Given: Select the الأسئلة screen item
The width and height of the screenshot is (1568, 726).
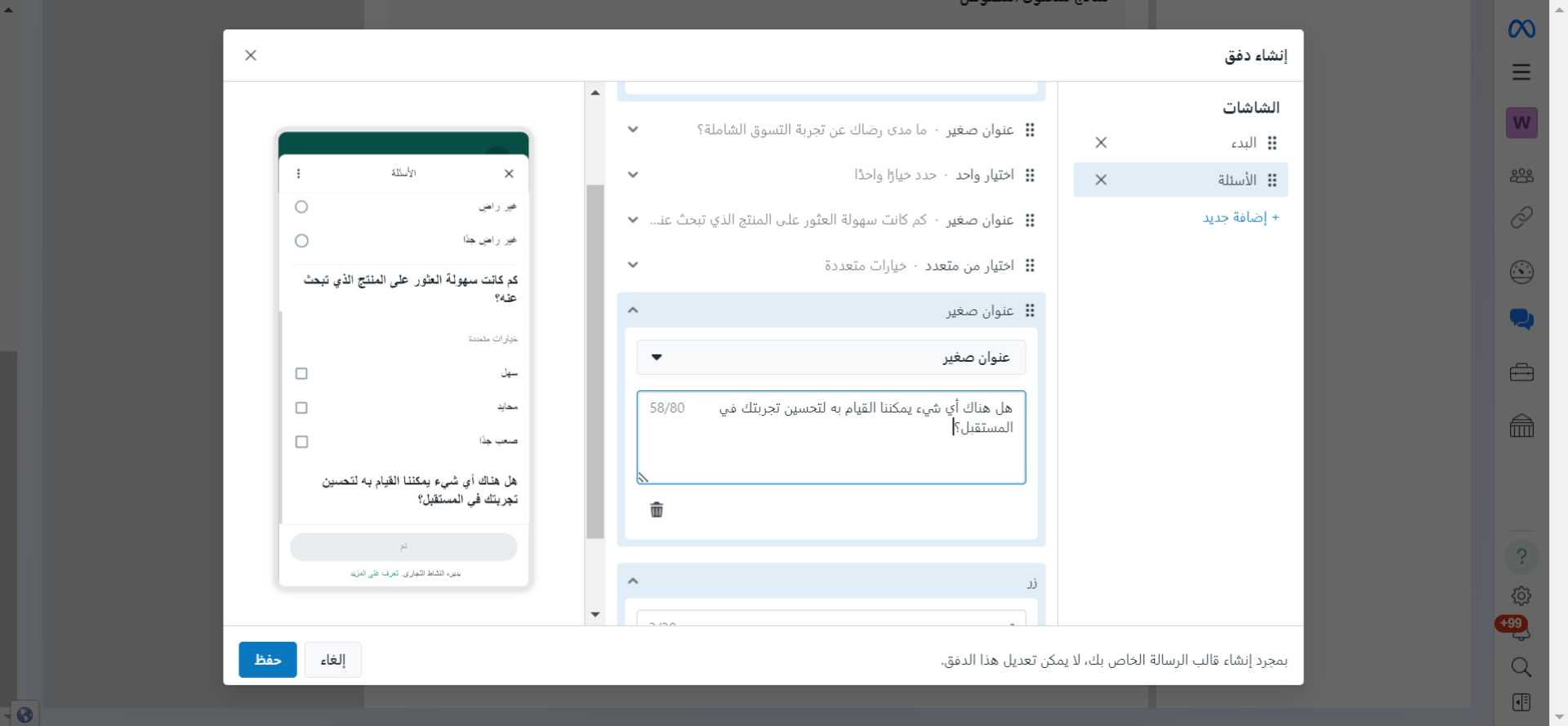Looking at the screenshot, I should [1181, 180].
